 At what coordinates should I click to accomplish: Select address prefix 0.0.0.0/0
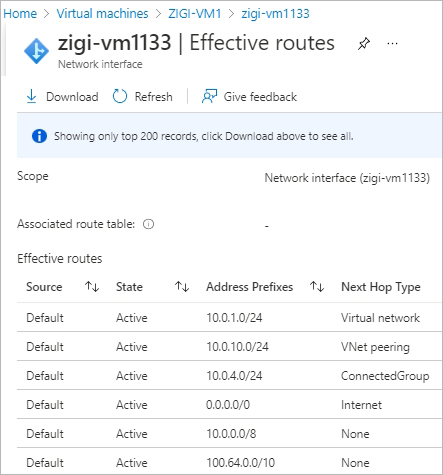pyautogui.click(x=228, y=405)
